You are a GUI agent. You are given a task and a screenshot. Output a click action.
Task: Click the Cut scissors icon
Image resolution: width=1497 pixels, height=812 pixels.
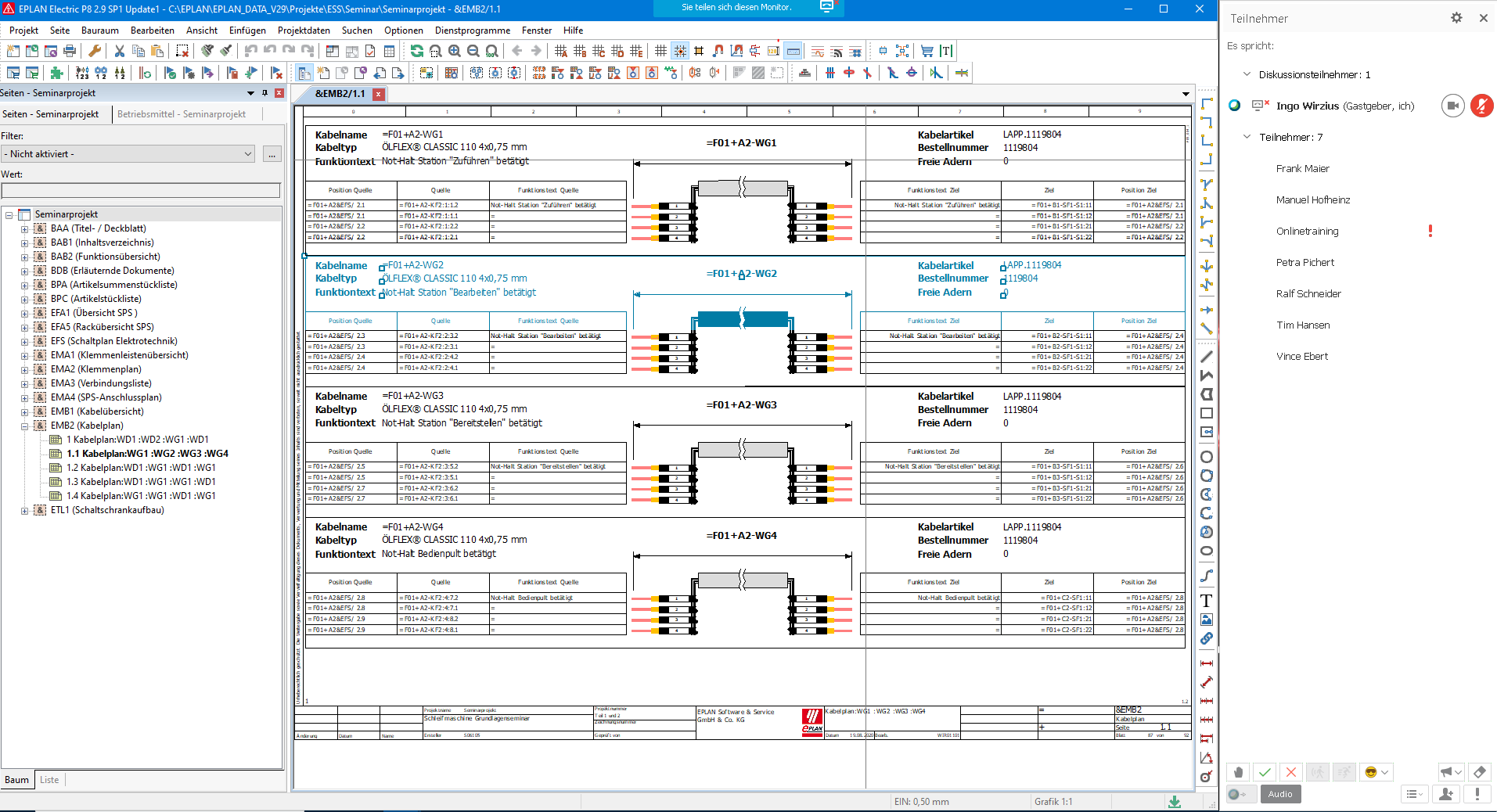[x=120, y=50]
